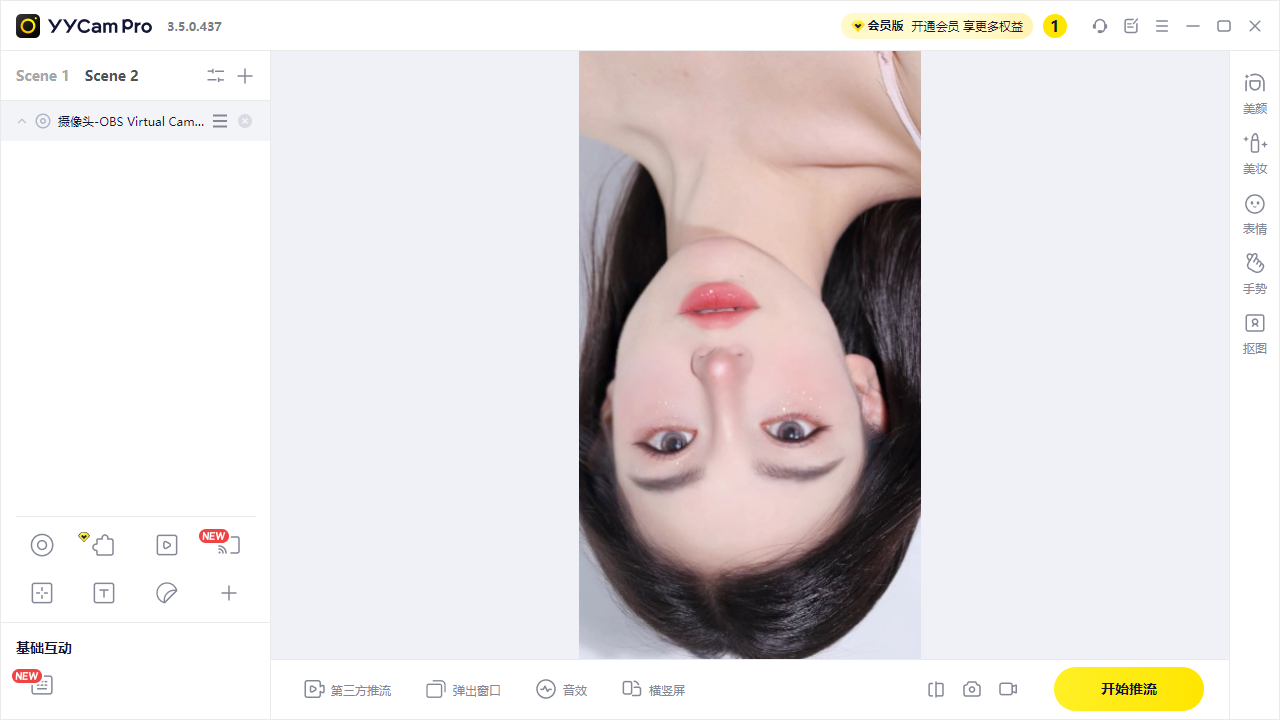This screenshot has height=720, width=1280.
Task: Open the 表情 expression effects panel
Action: pyautogui.click(x=1255, y=214)
